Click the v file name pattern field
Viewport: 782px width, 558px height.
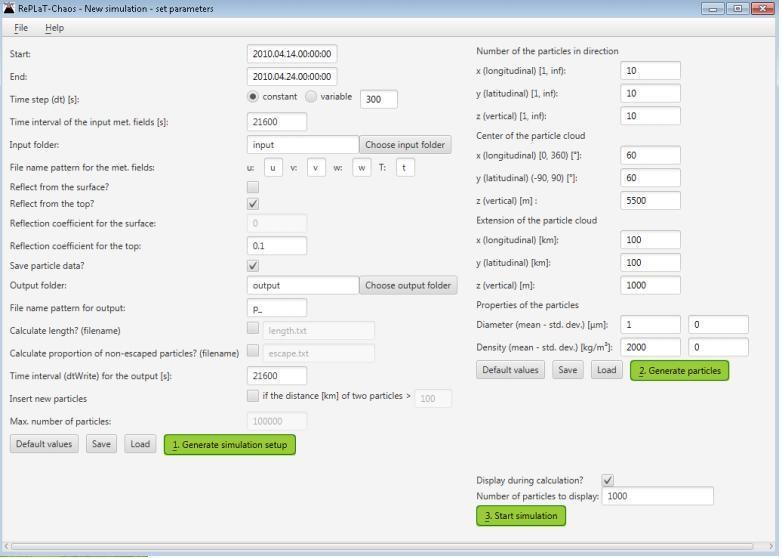[x=316, y=168]
